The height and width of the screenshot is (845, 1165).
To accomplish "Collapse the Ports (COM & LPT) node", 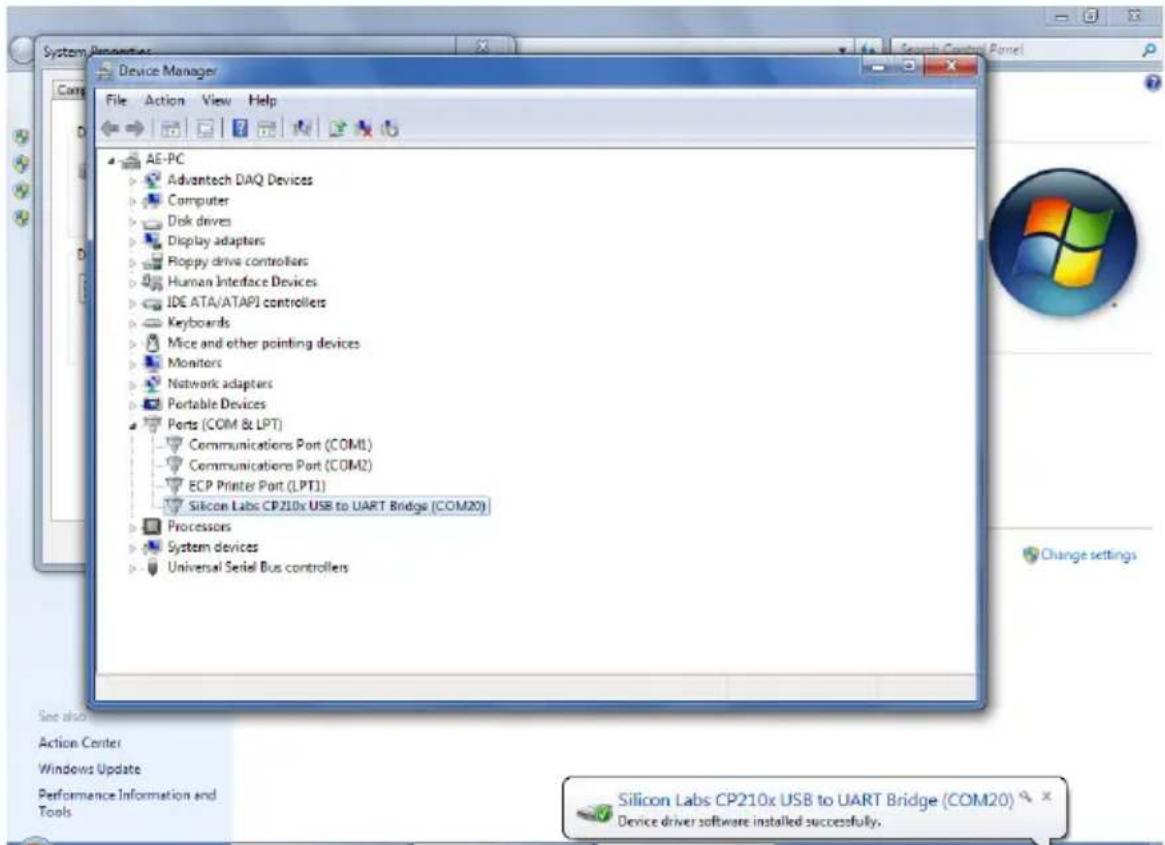I will click(132, 425).
